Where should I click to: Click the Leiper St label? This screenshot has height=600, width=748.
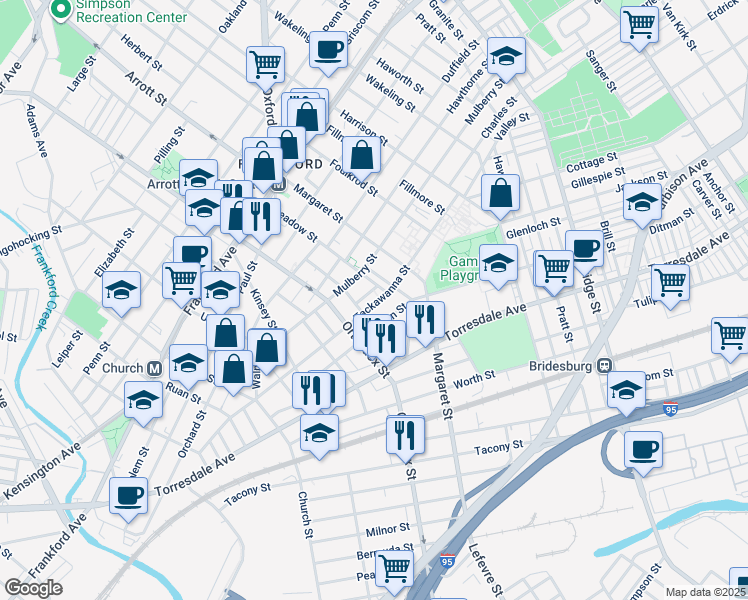(67, 350)
